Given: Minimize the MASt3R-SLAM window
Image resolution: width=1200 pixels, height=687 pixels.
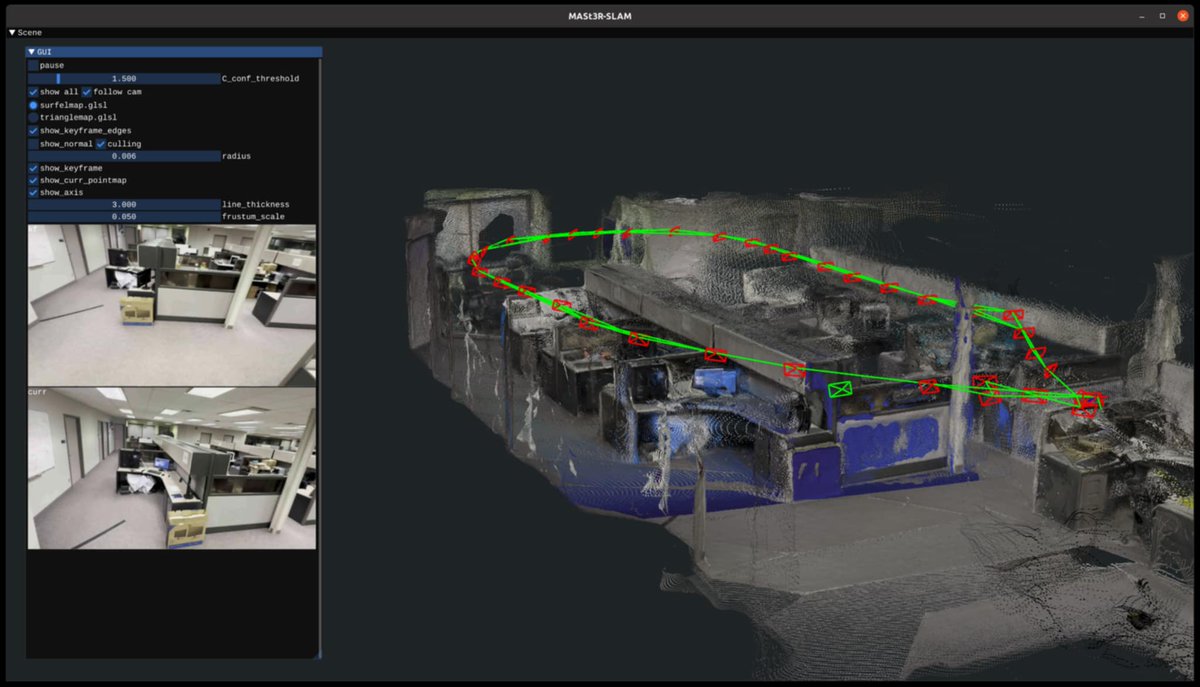Looking at the screenshot, I should click(1141, 16).
